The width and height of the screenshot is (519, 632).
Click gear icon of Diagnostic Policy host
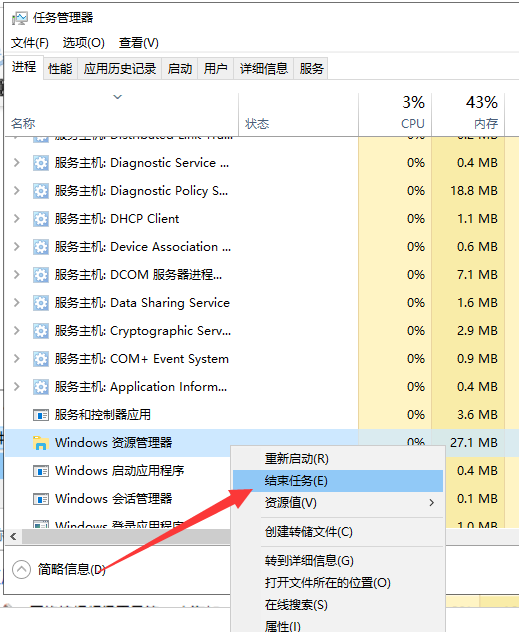41,191
